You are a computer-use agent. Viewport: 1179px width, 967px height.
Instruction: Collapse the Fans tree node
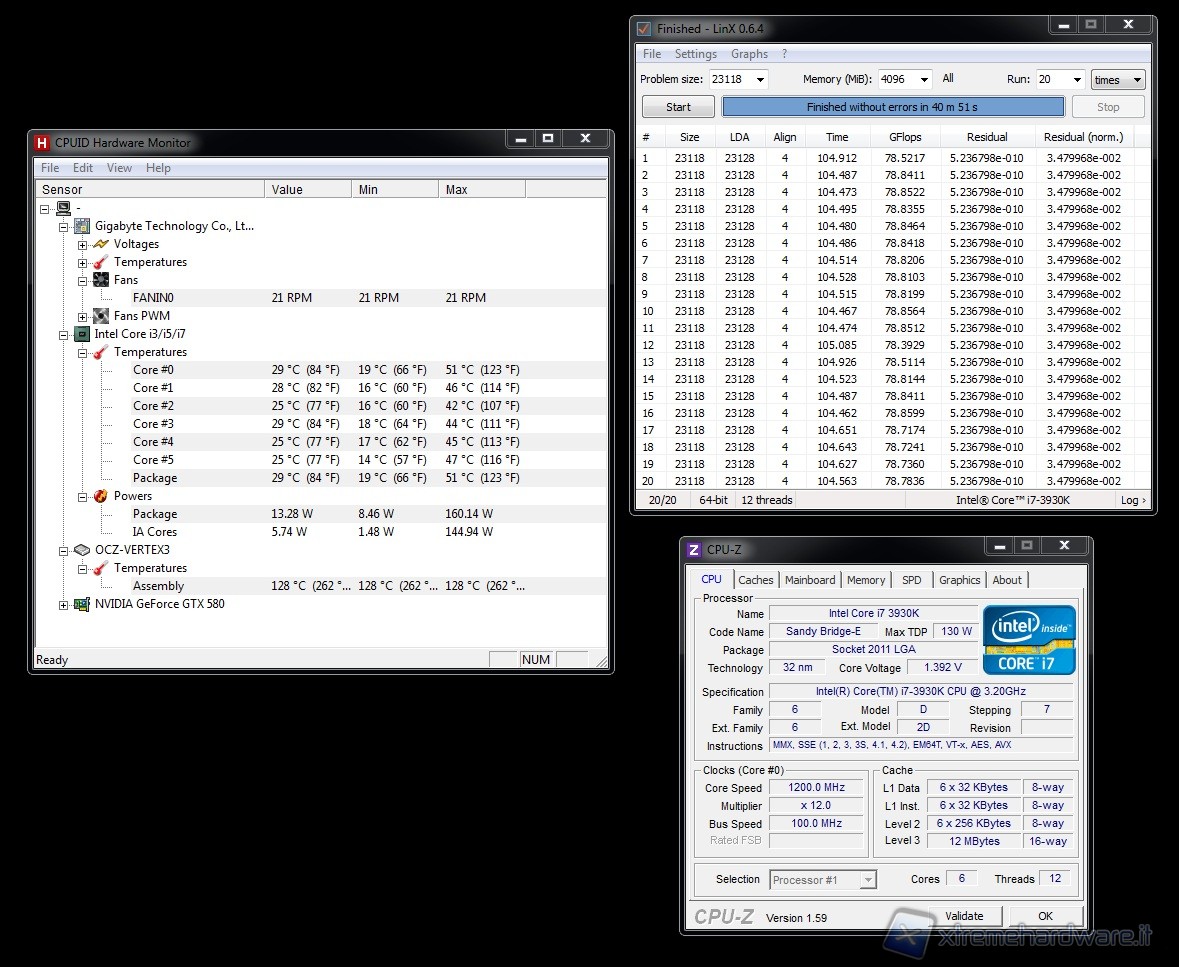pyautogui.click(x=83, y=280)
